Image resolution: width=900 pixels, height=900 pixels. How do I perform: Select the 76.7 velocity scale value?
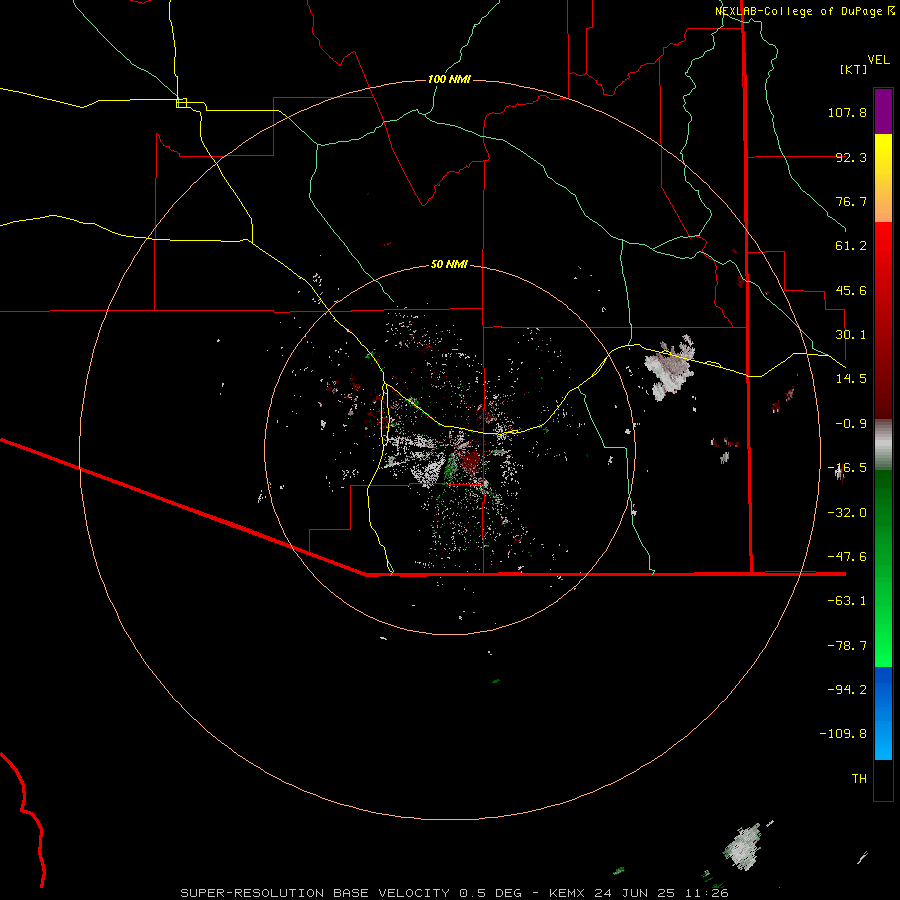[851, 201]
